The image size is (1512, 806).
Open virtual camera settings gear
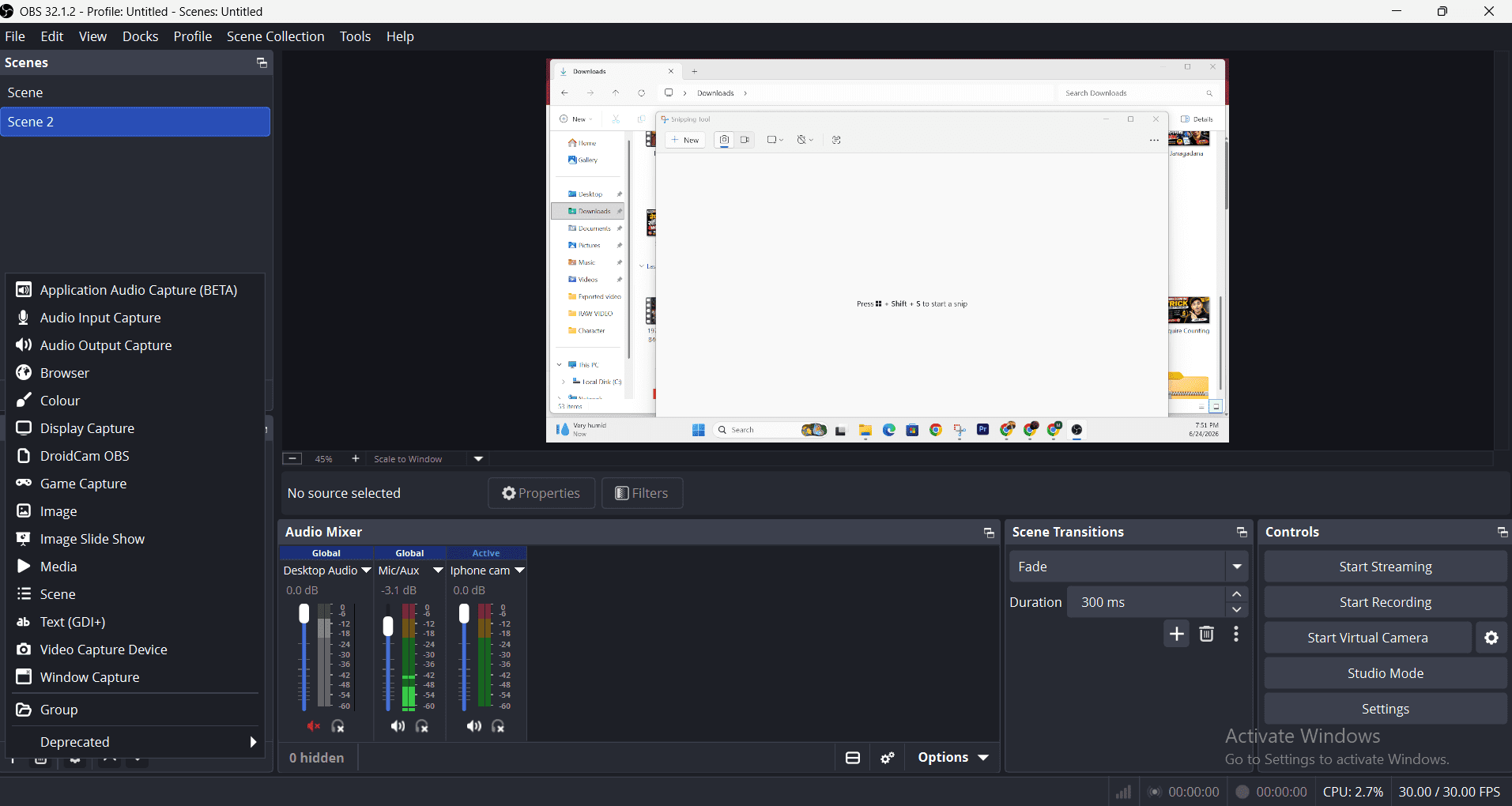pos(1491,638)
